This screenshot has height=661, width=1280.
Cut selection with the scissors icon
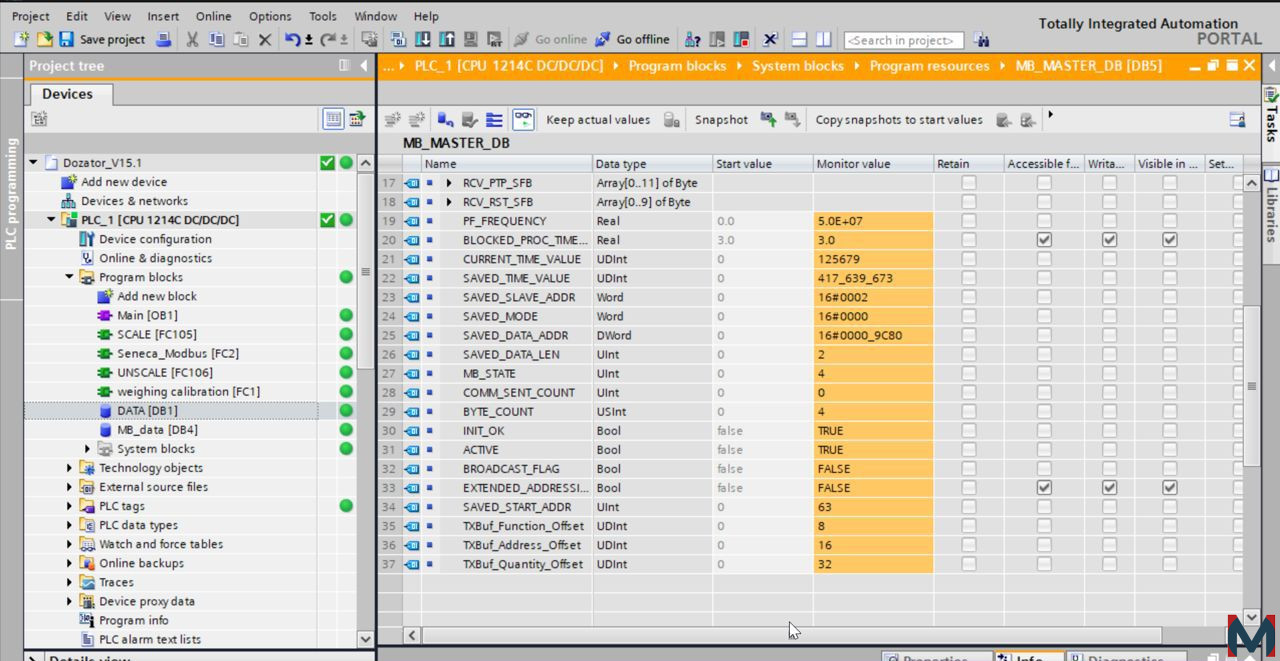[192, 39]
